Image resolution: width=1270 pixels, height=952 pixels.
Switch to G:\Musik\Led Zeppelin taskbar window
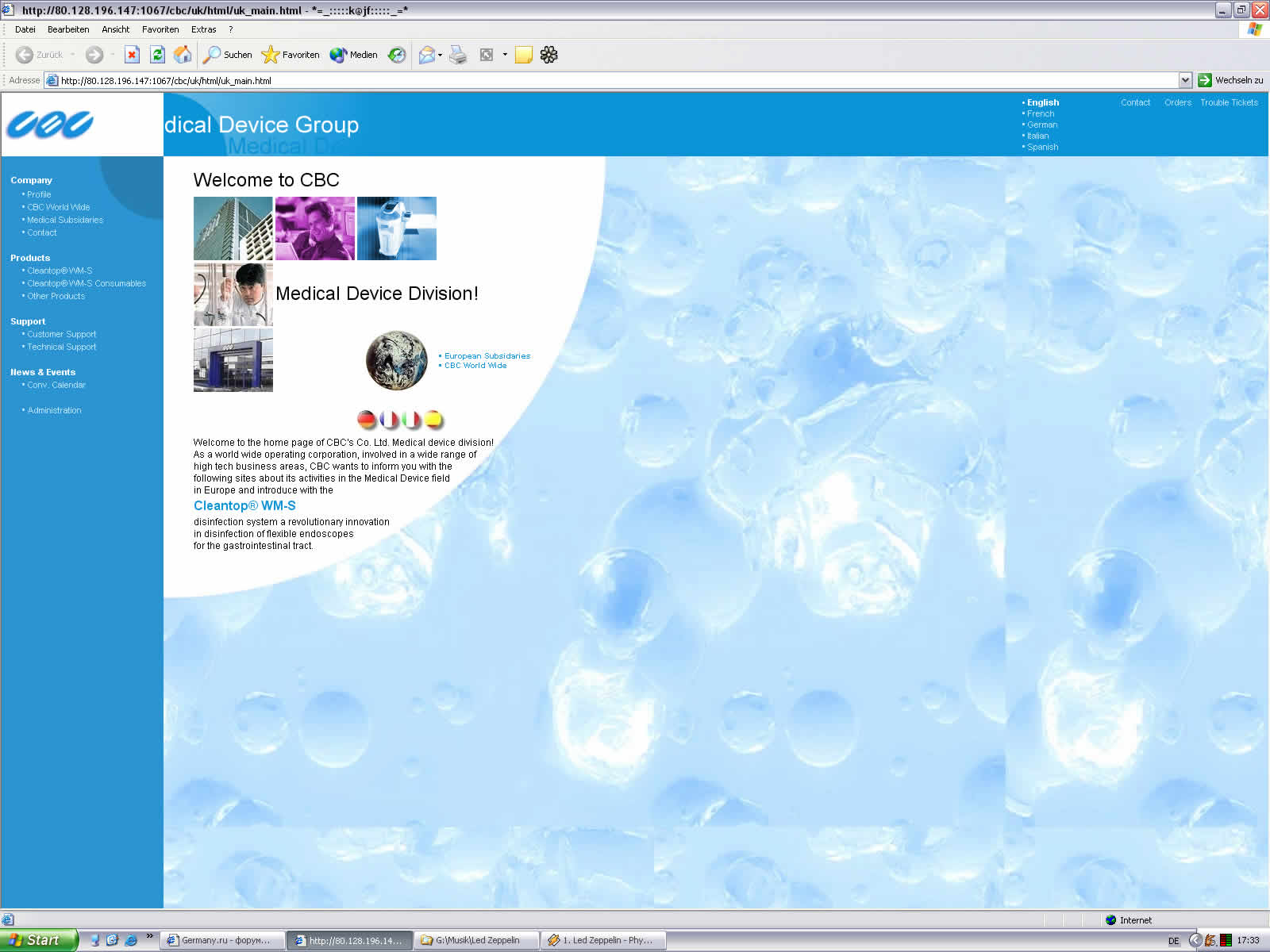[x=476, y=940]
